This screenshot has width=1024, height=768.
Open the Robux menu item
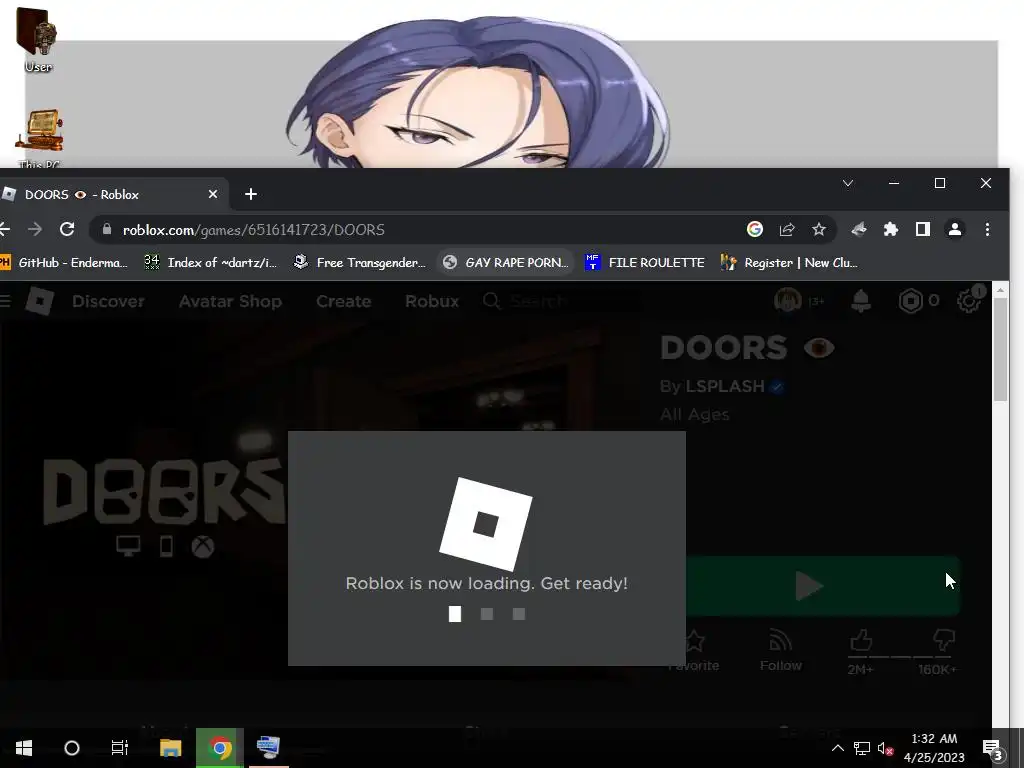point(432,301)
